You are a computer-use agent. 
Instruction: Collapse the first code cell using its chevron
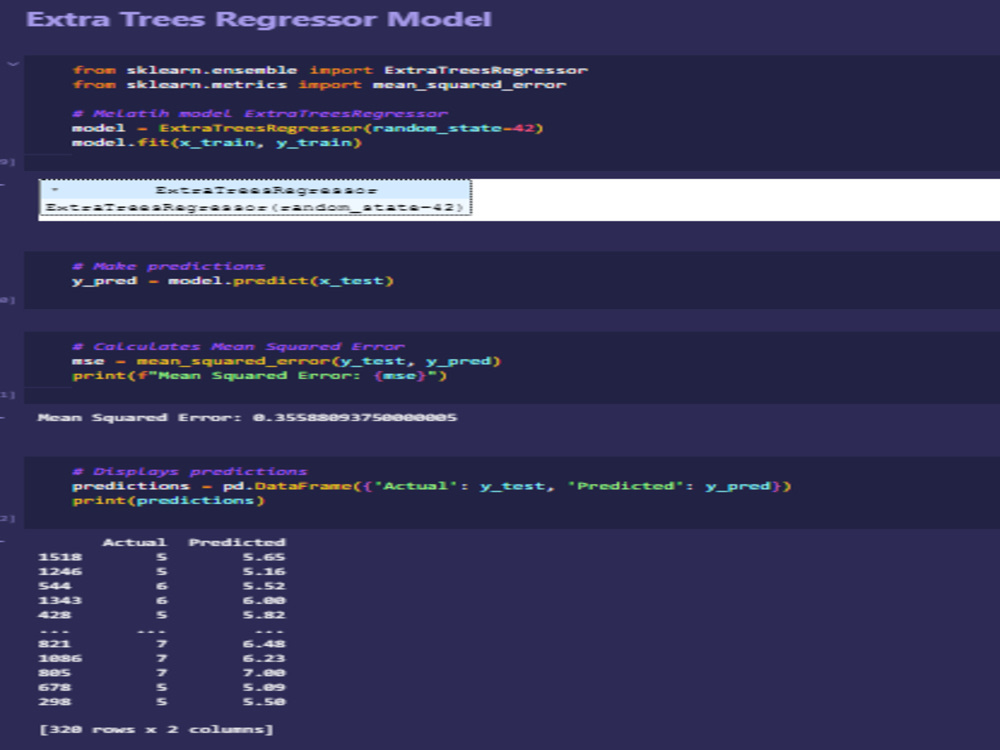[13, 64]
